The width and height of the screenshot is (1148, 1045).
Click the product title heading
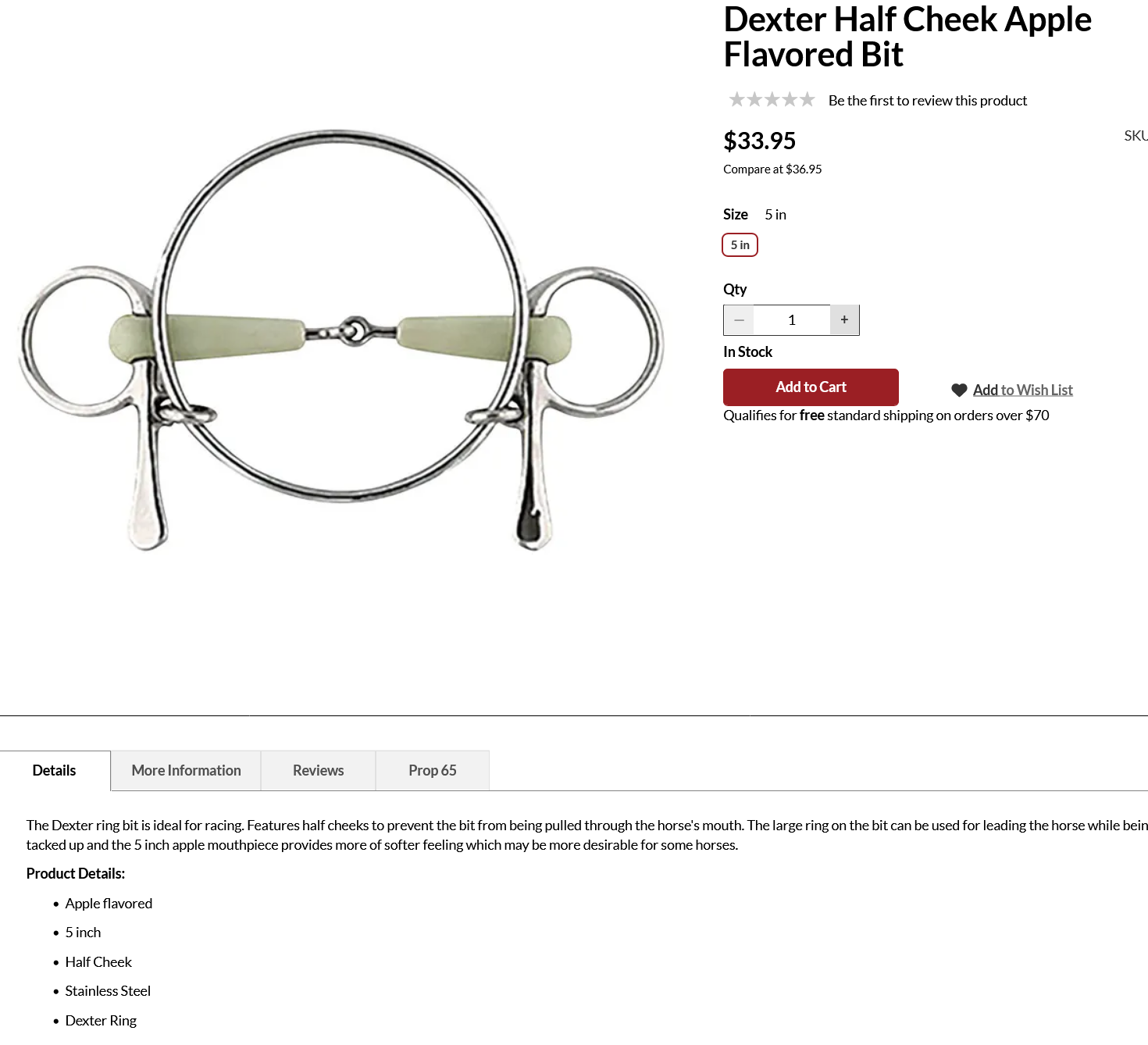[907, 37]
